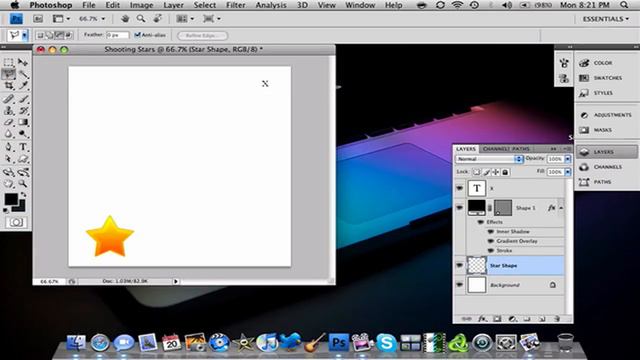Image resolution: width=640 pixels, height=360 pixels.
Task: Launch Bridge from the application bar
Action: tap(38, 19)
